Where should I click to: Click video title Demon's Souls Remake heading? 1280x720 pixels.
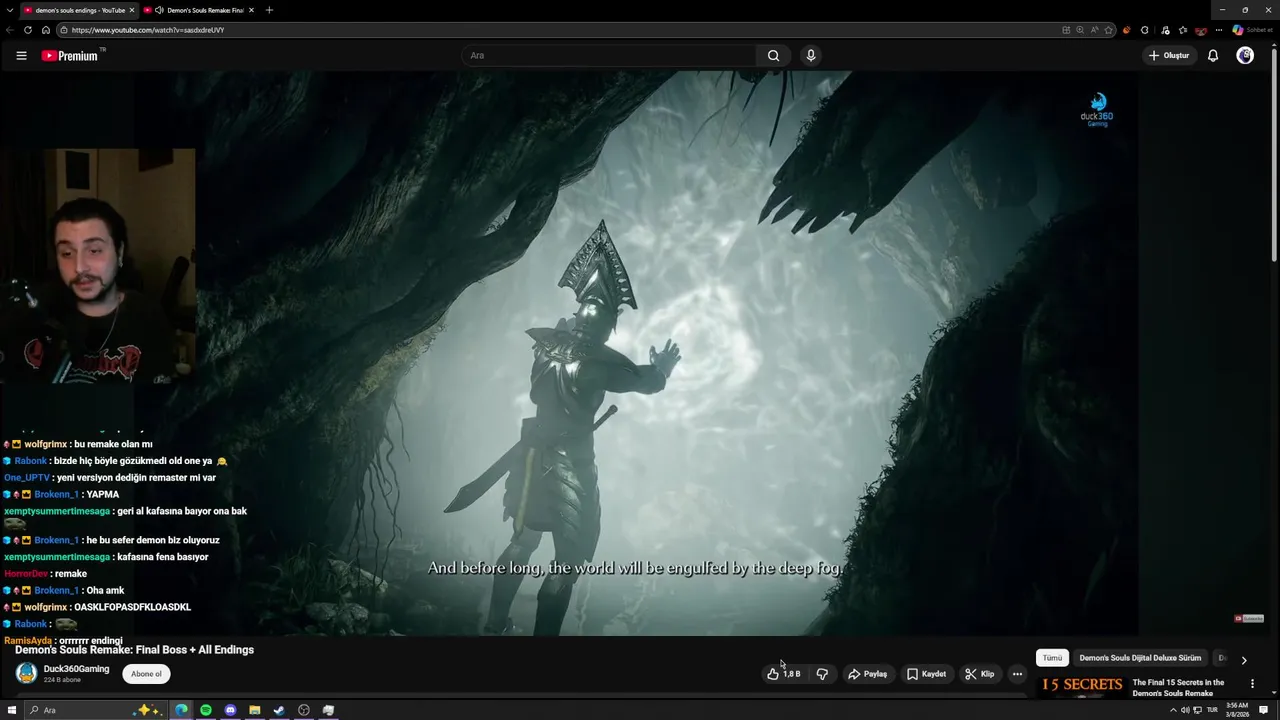[134, 650]
